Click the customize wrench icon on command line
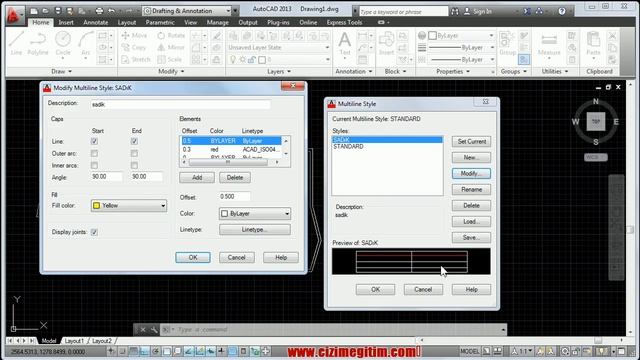Screen dimensions: 640x360 (x=154, y=329)
